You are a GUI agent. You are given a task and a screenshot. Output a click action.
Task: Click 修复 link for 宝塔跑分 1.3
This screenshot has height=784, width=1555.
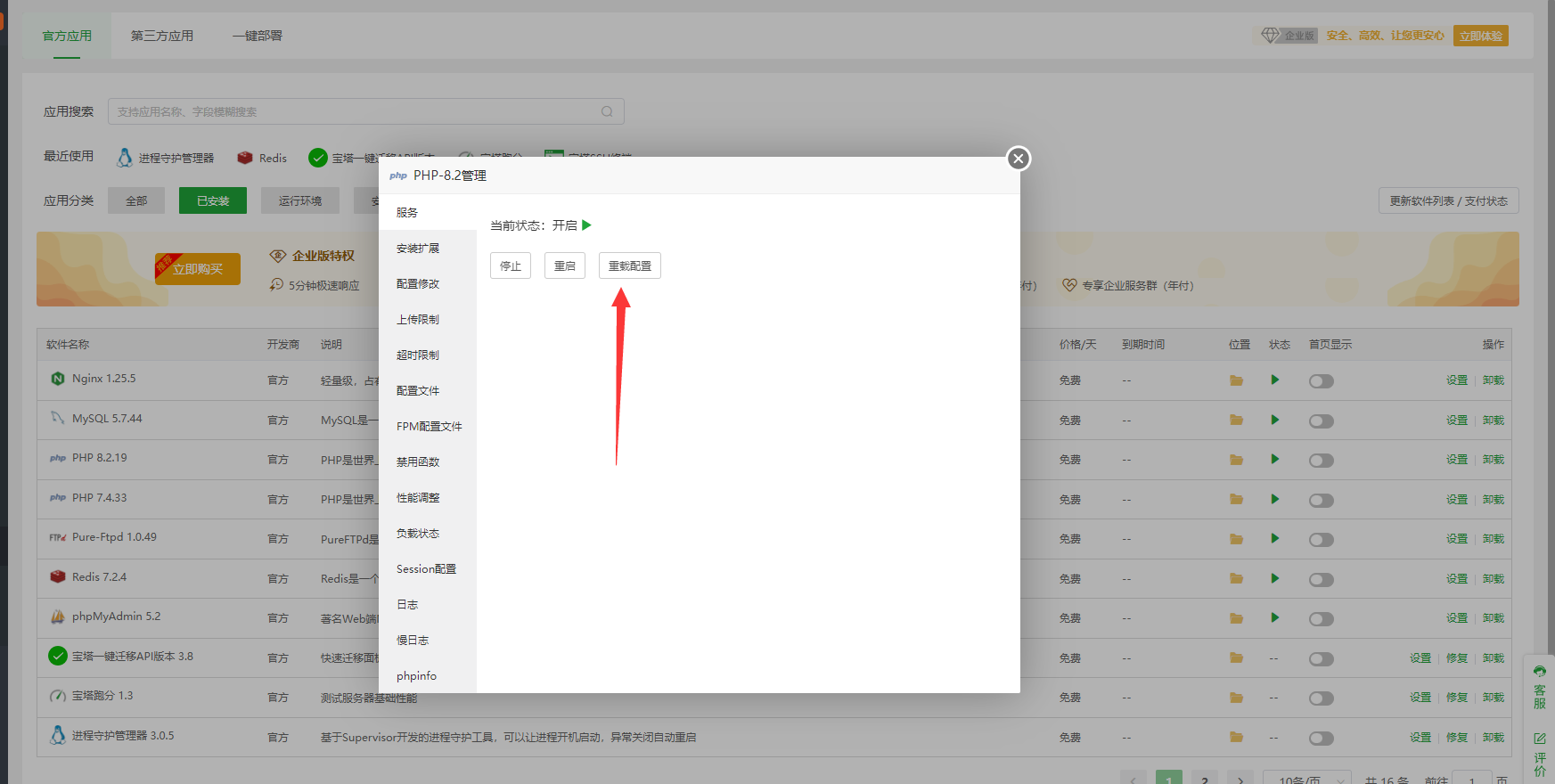point(1457,698)
